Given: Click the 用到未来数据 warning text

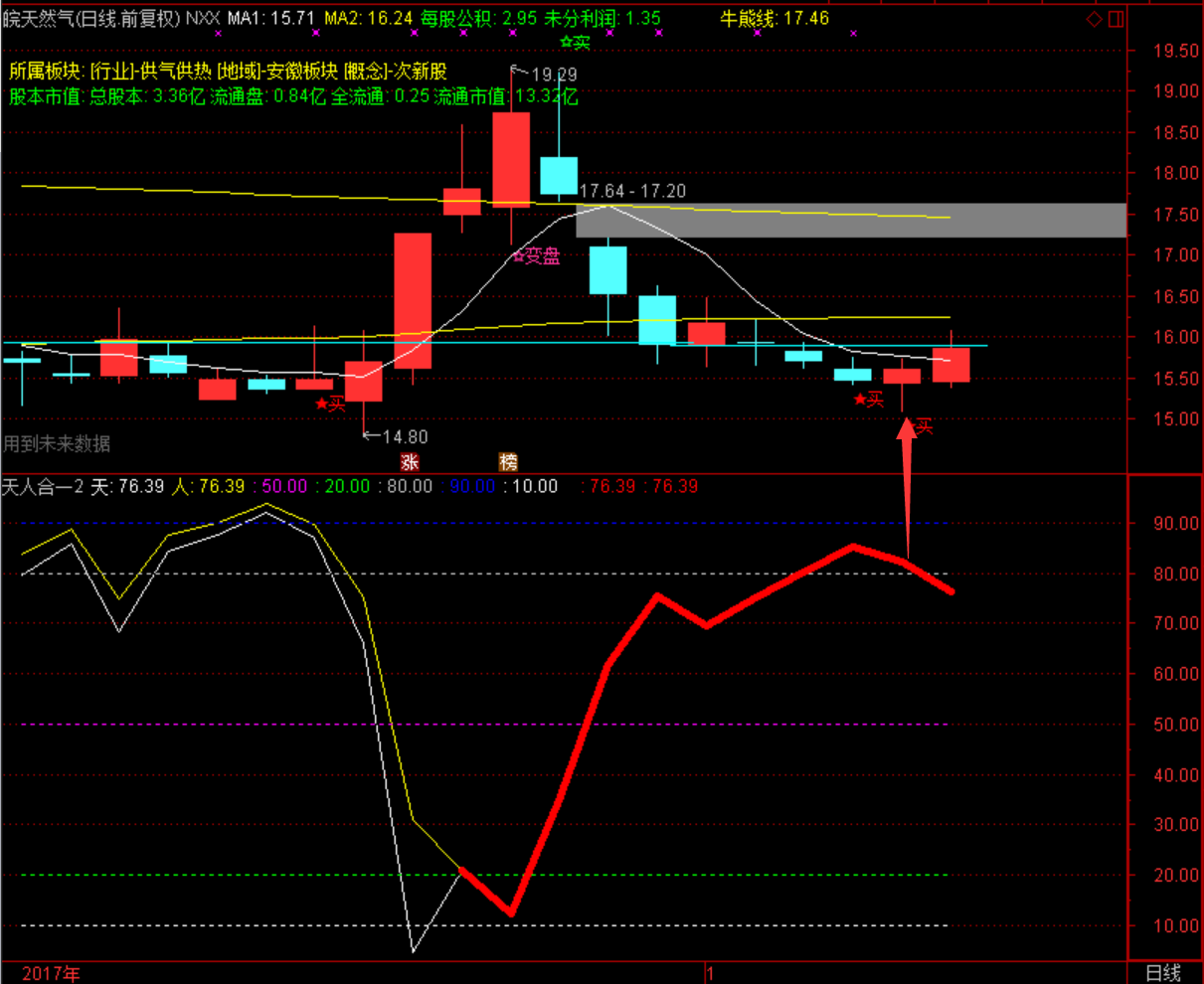Looking at the screenshot, I should tap(57, 444).
